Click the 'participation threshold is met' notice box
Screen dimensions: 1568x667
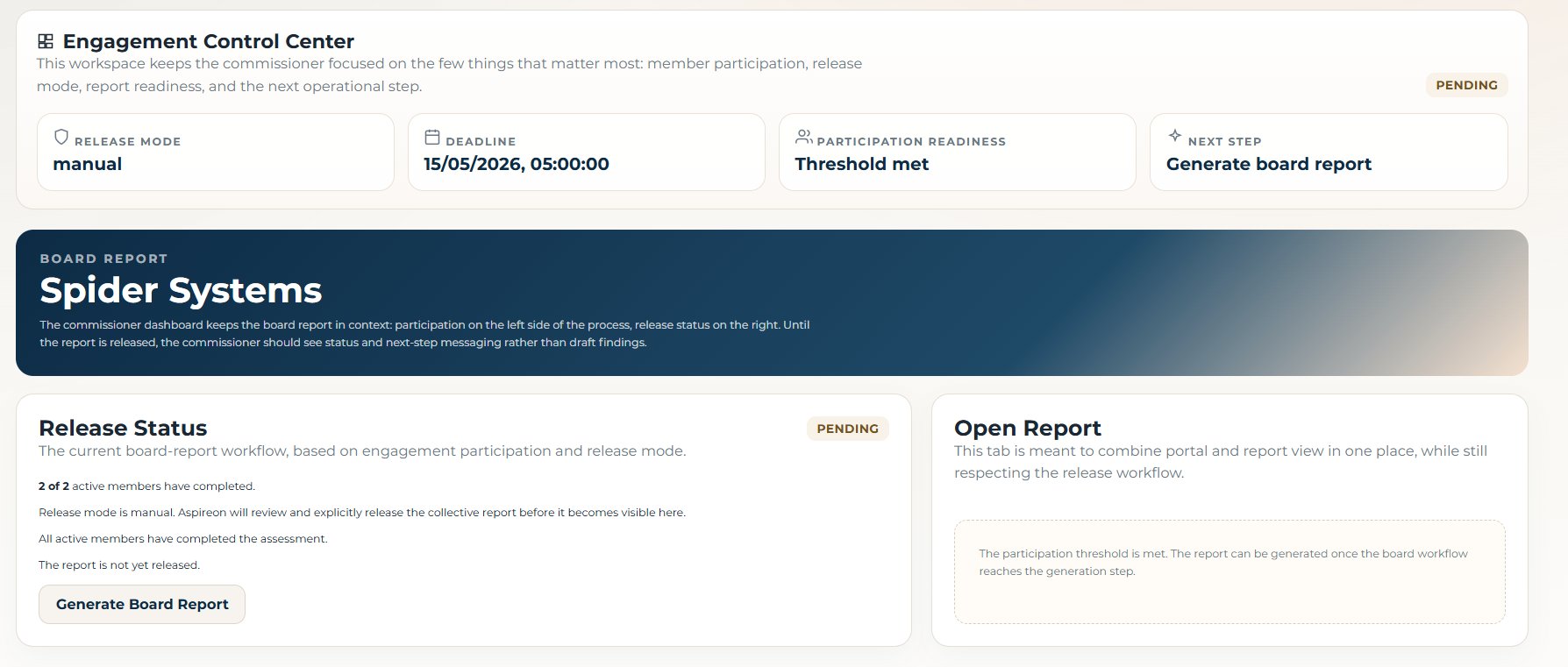[x=1229, y=572]
